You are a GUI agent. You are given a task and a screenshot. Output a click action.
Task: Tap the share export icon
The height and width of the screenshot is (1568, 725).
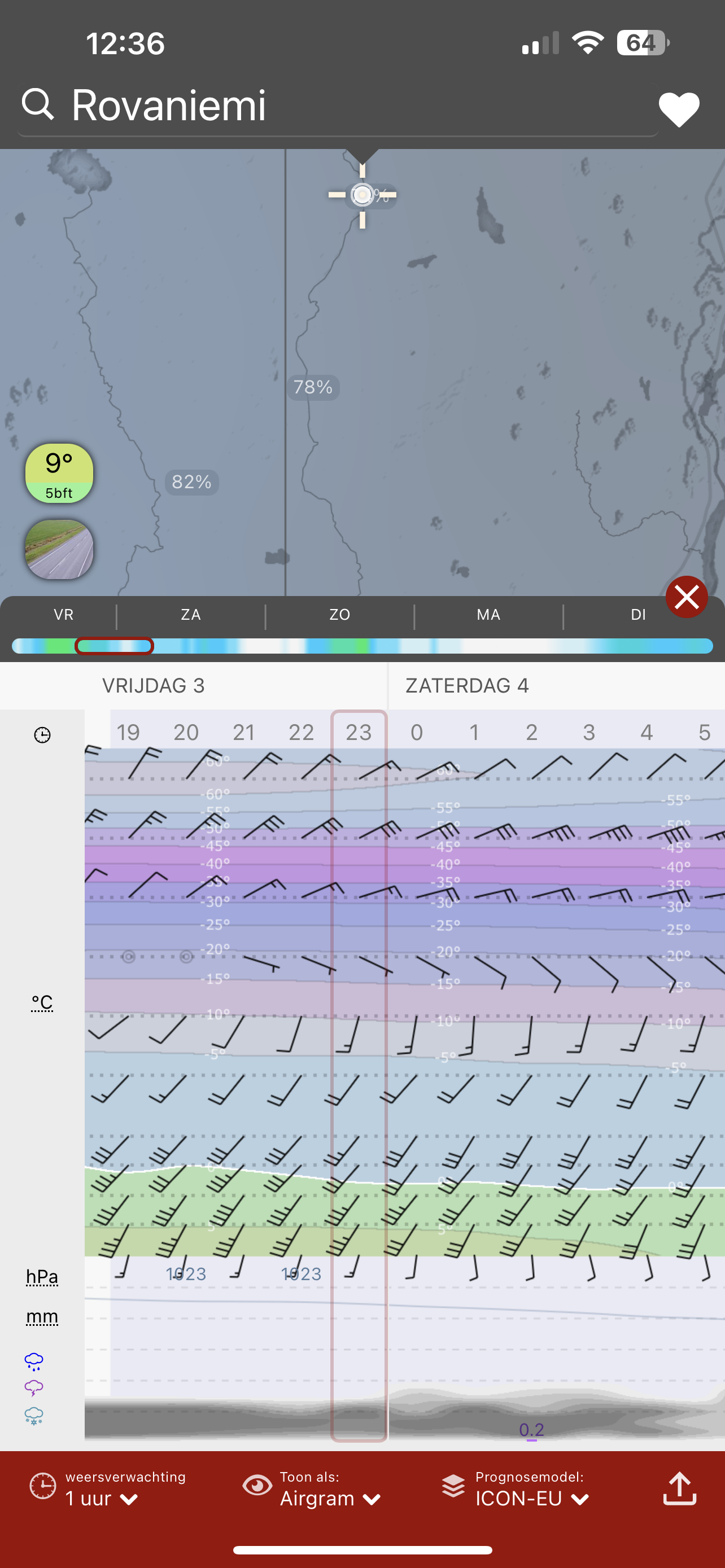679,1489
